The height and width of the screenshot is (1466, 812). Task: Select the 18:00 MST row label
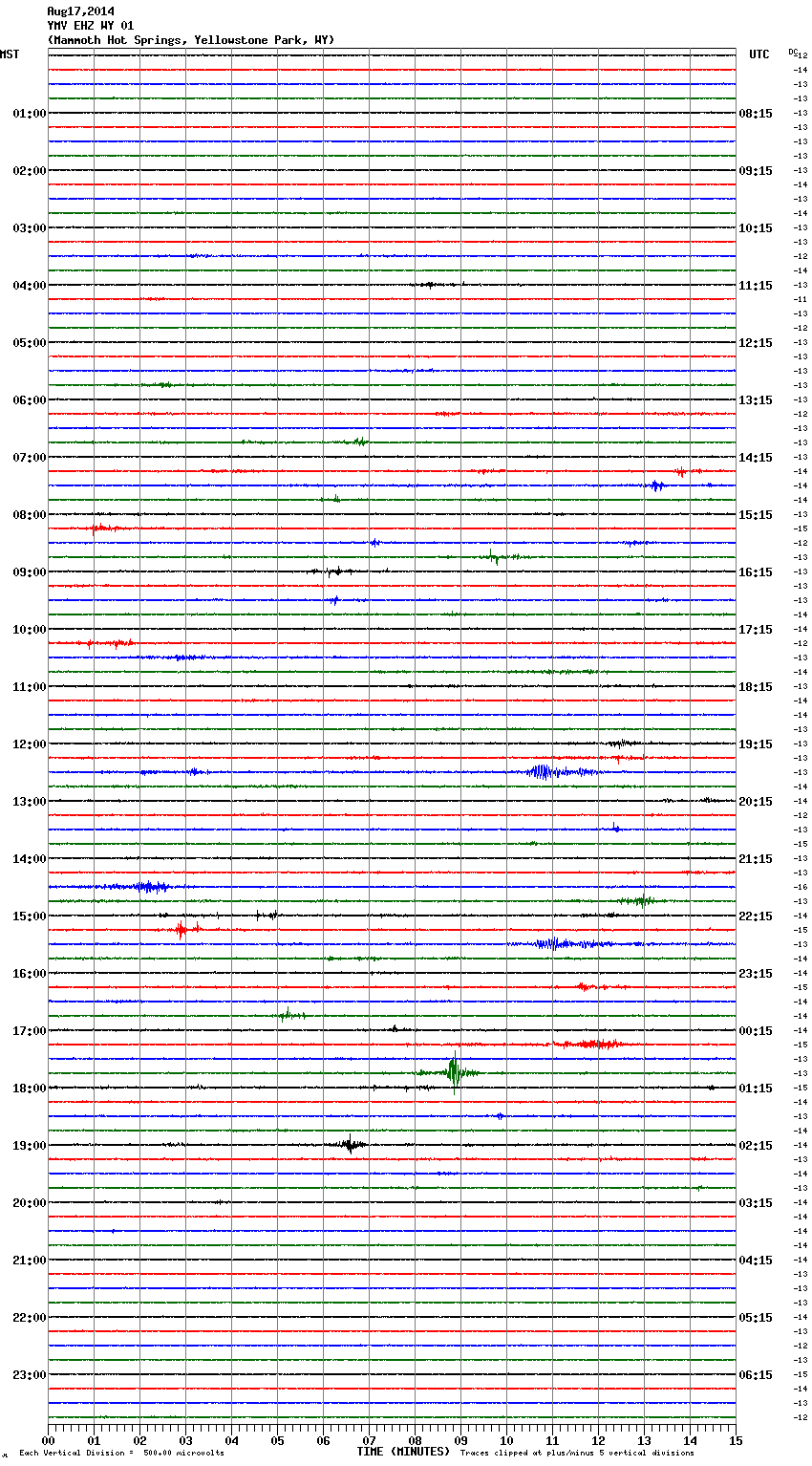(x=30, y=1089)
